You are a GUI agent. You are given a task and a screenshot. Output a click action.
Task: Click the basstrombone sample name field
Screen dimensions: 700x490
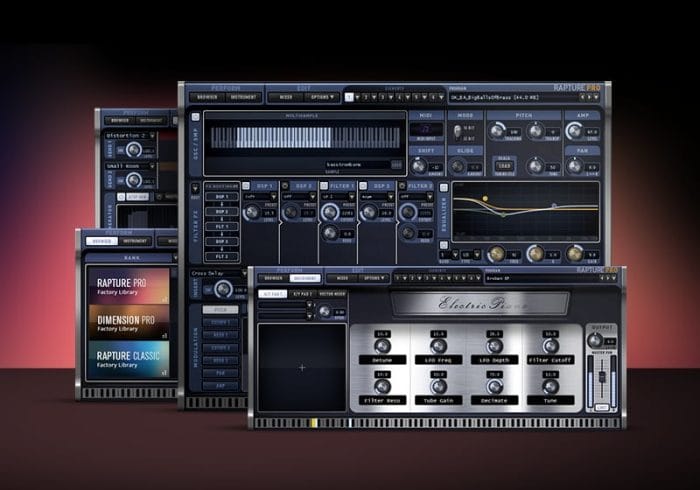click(357, 165)
